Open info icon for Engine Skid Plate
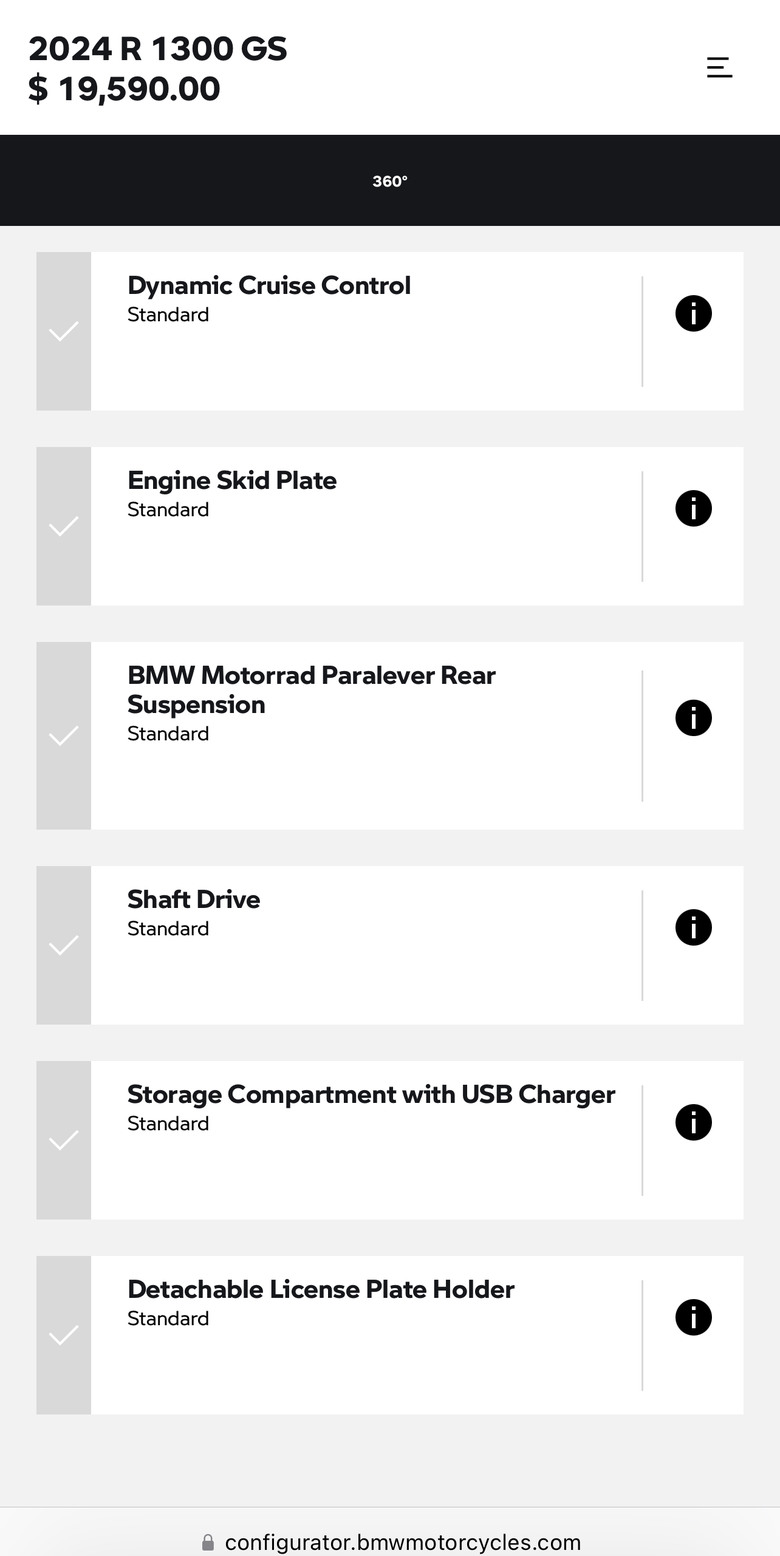The height and width of the screenshot is (1556, 780). (x=693, y=509)
